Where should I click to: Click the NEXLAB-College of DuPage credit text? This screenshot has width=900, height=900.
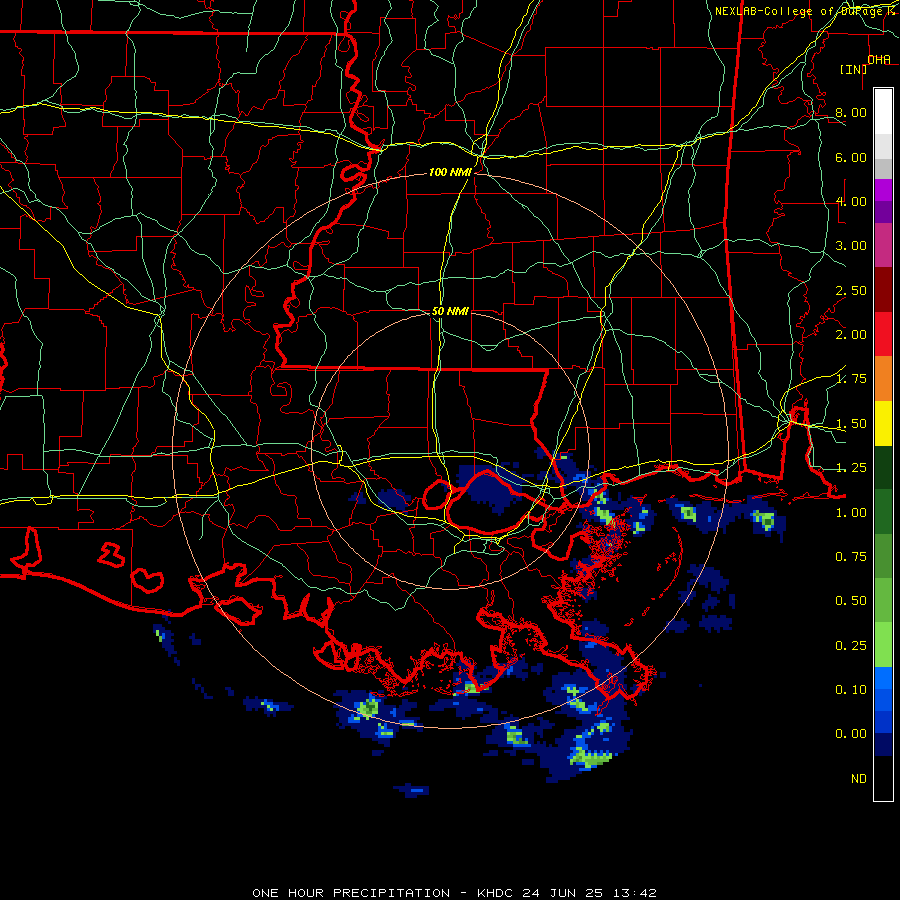pyautogui.click(x=798, y=11)
